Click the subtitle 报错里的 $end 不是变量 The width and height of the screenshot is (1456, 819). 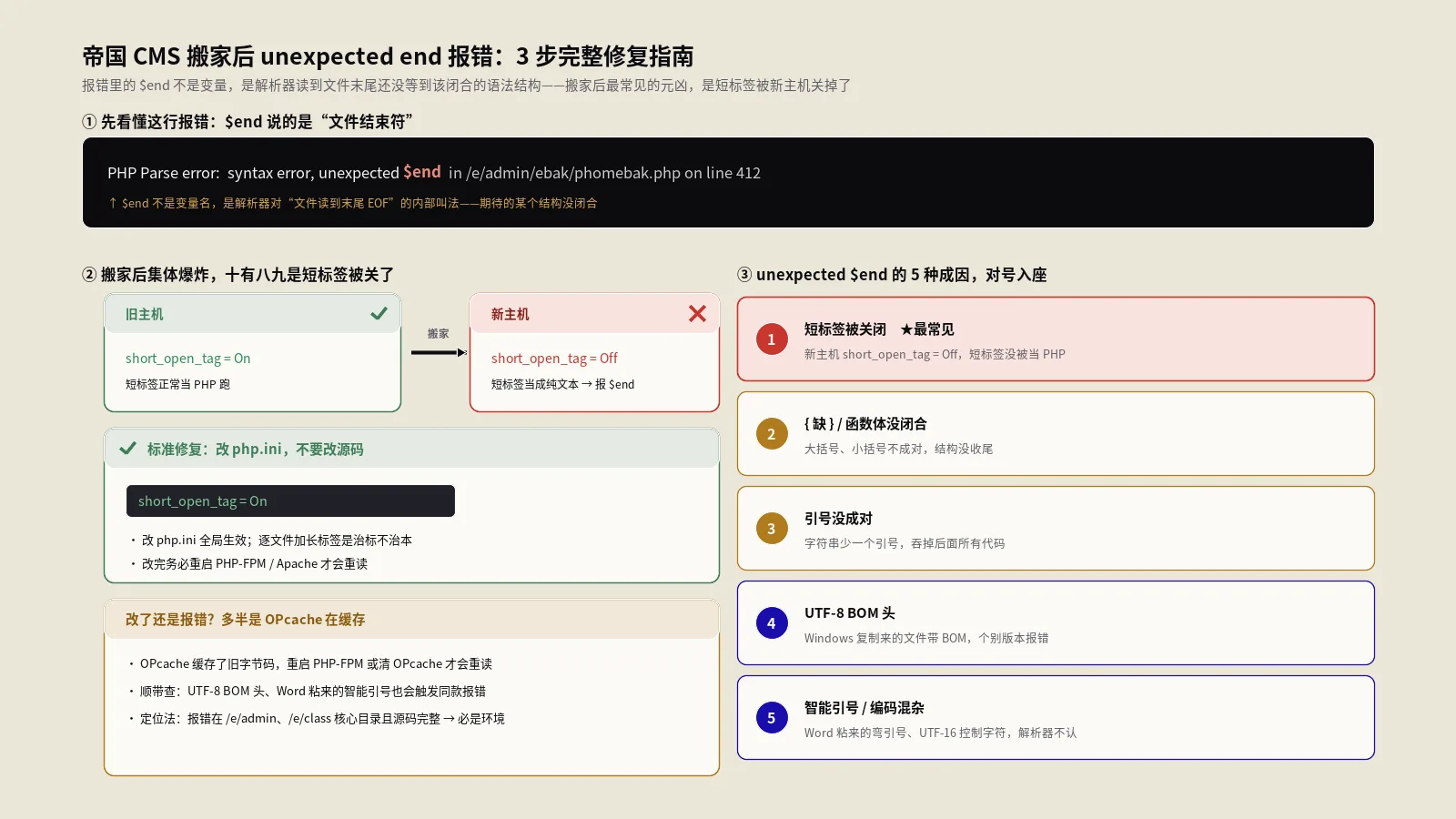coord(467,86)
